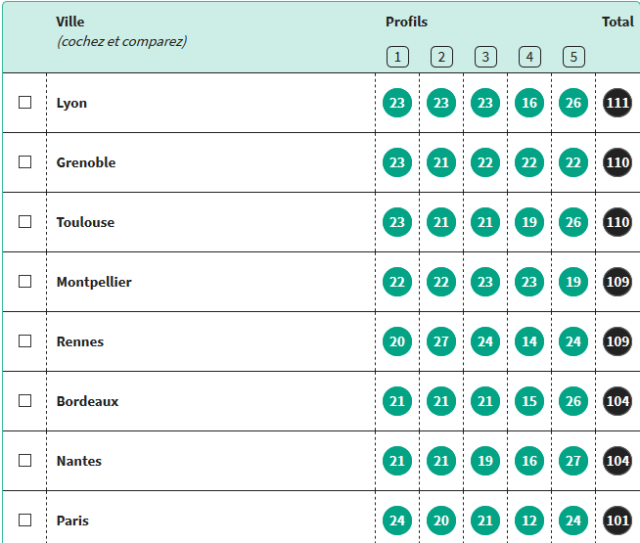Open the Rennes city name
The width and height of the screenshot is (640, 543).
[x=80, y=342]
